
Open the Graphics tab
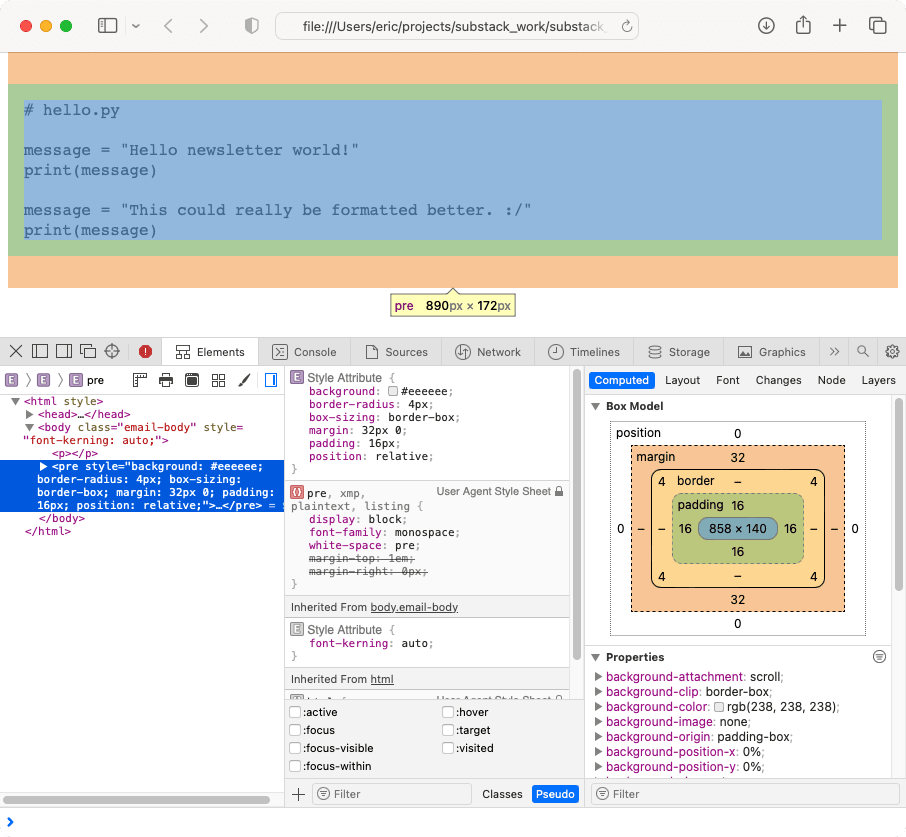pyautogui.click(x=771, y=352)
